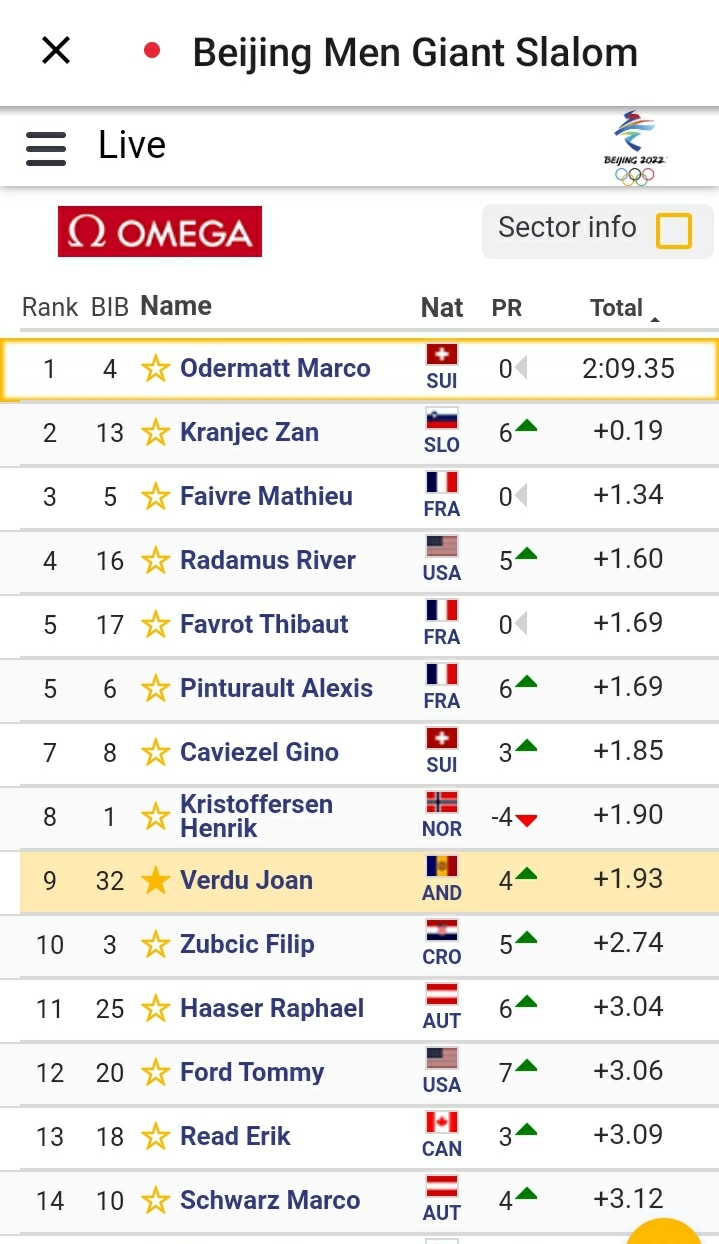719x1244 pixels.
Task: Open Kristoffersen Henrik's name link
Action: click(x=256, y=816)
